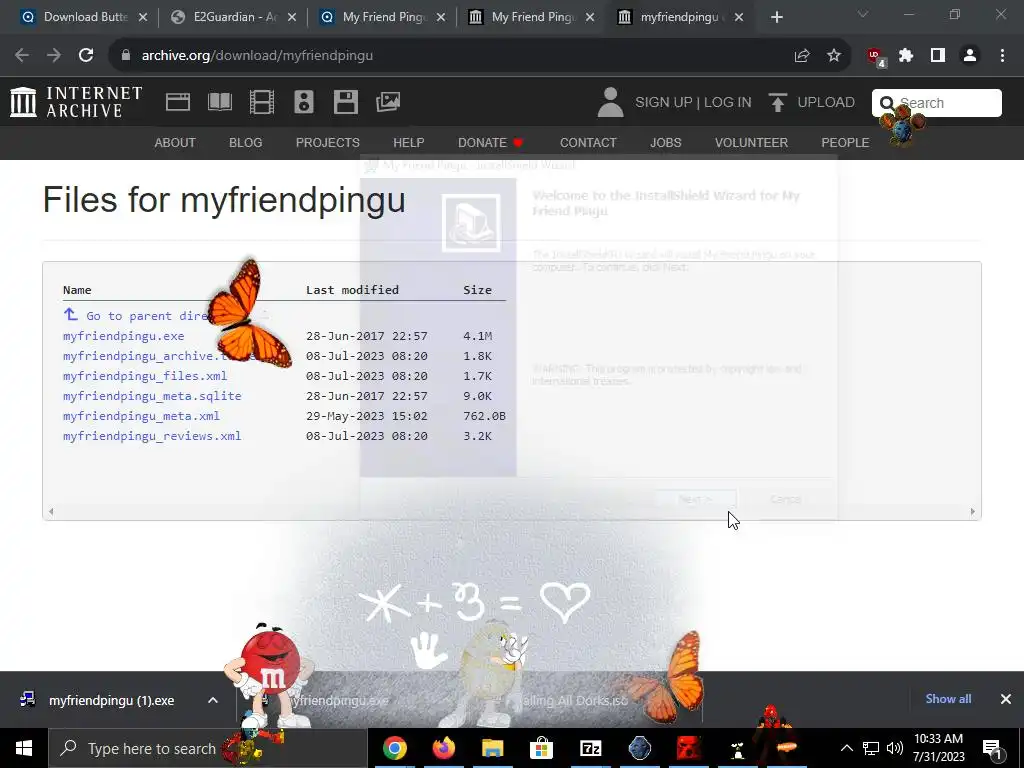Viewport: 1024px width, 768px height.
Task: Open myfriendpingu_meta.xml link
Action: point(141,416)
